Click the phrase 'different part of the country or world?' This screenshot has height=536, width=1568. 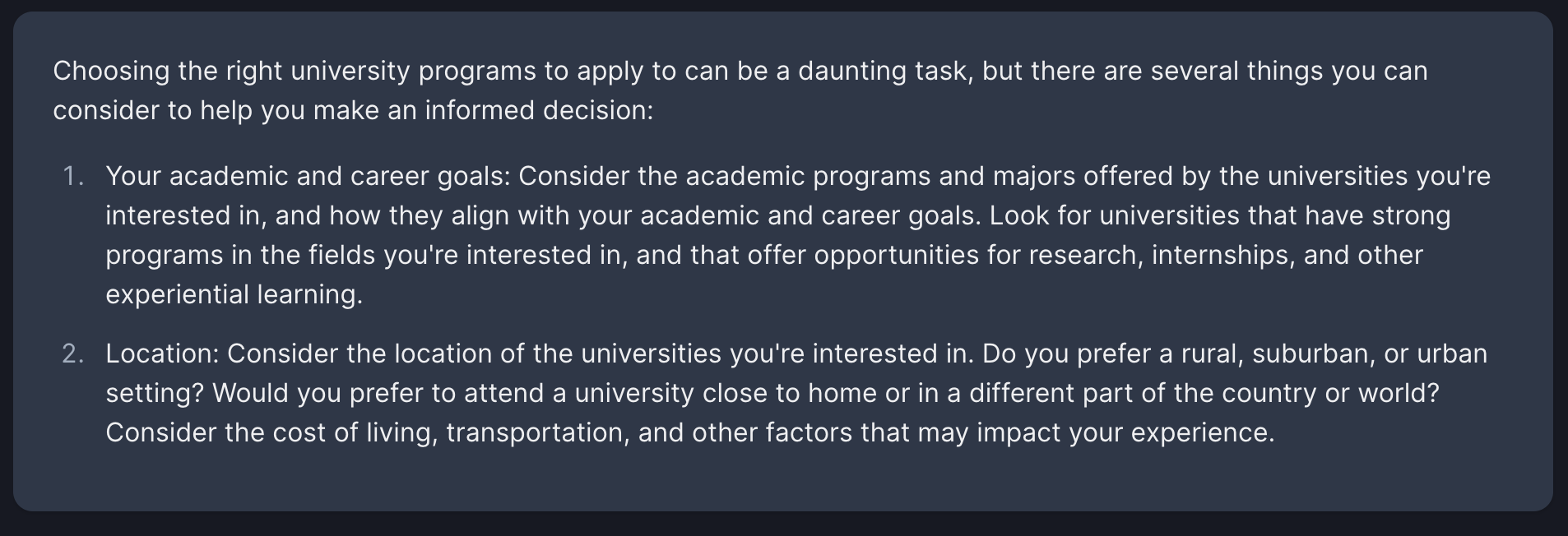[1204, 393]
